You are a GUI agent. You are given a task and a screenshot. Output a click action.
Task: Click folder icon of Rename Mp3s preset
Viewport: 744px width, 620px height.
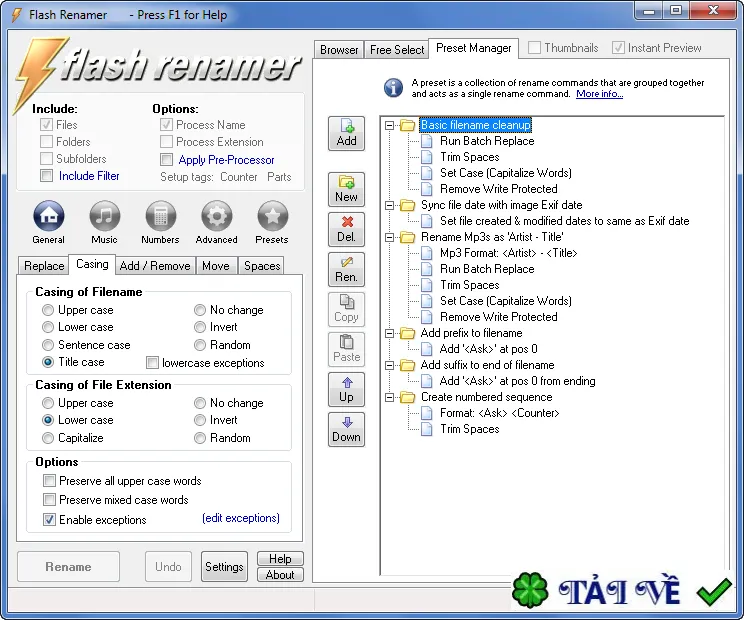407,237
